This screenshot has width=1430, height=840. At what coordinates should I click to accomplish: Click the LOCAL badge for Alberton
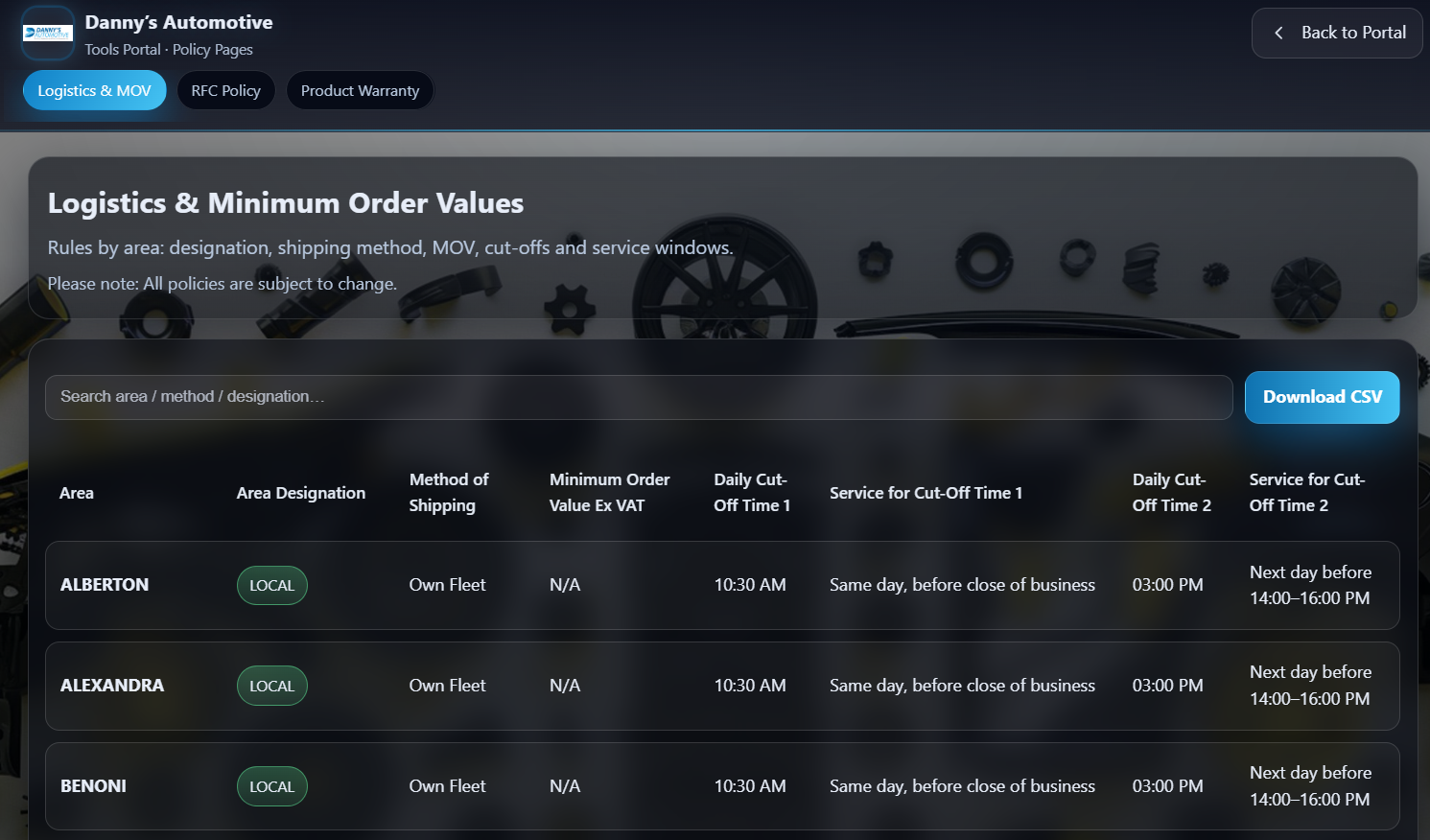271,586
